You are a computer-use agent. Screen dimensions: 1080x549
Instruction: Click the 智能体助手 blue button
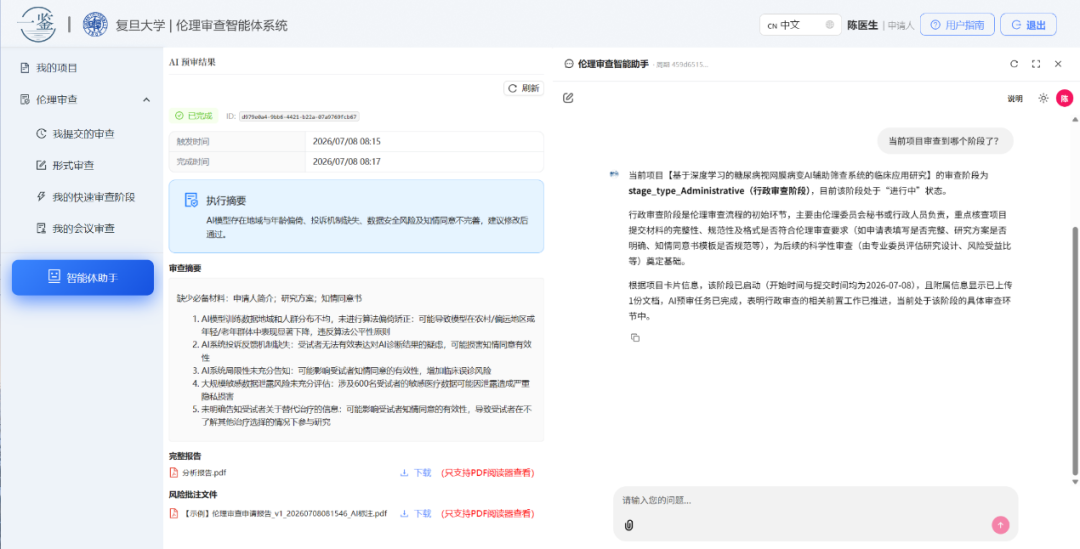(x=83, y=278)
